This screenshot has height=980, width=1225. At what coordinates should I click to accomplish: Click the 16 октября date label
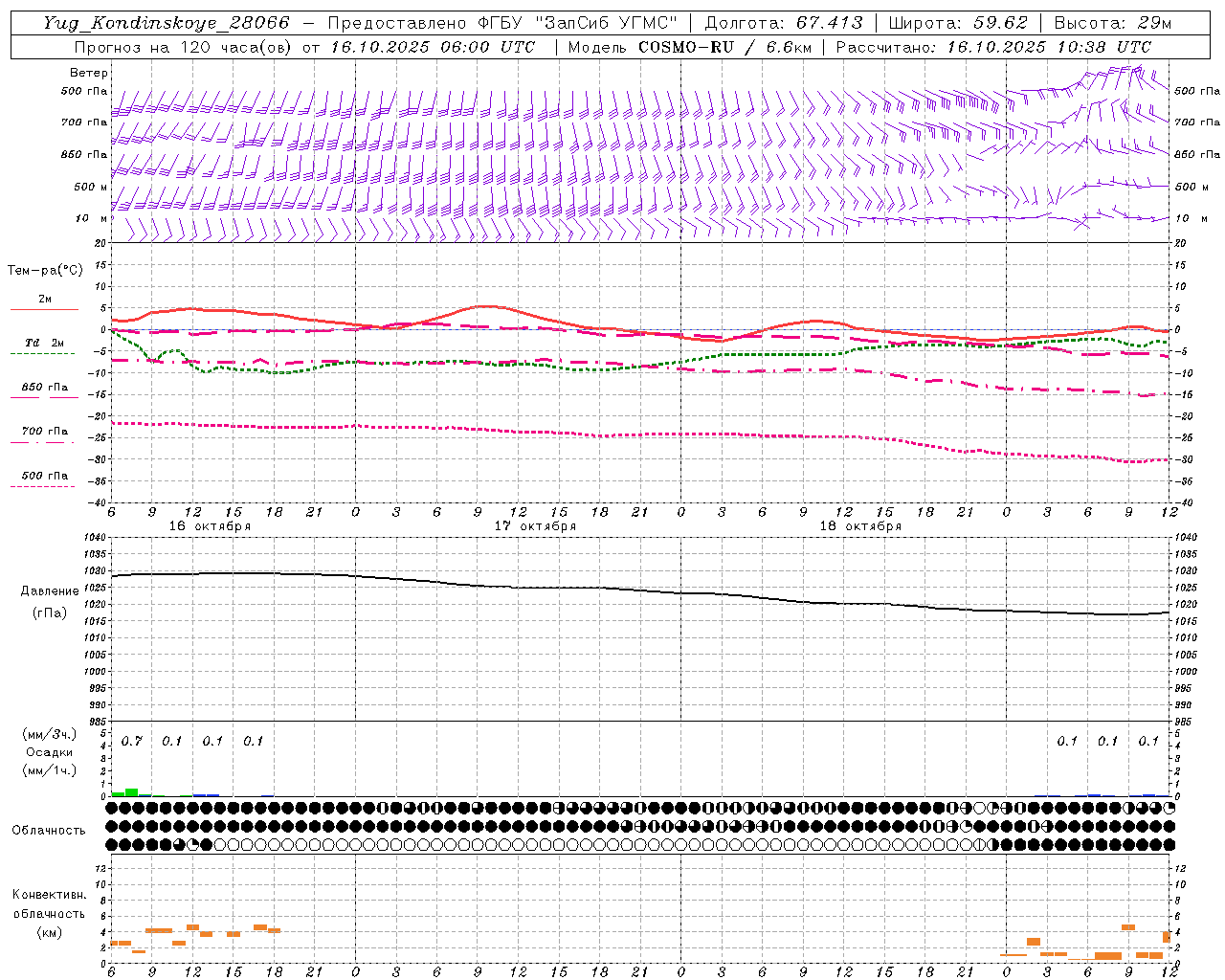point(211,526)
